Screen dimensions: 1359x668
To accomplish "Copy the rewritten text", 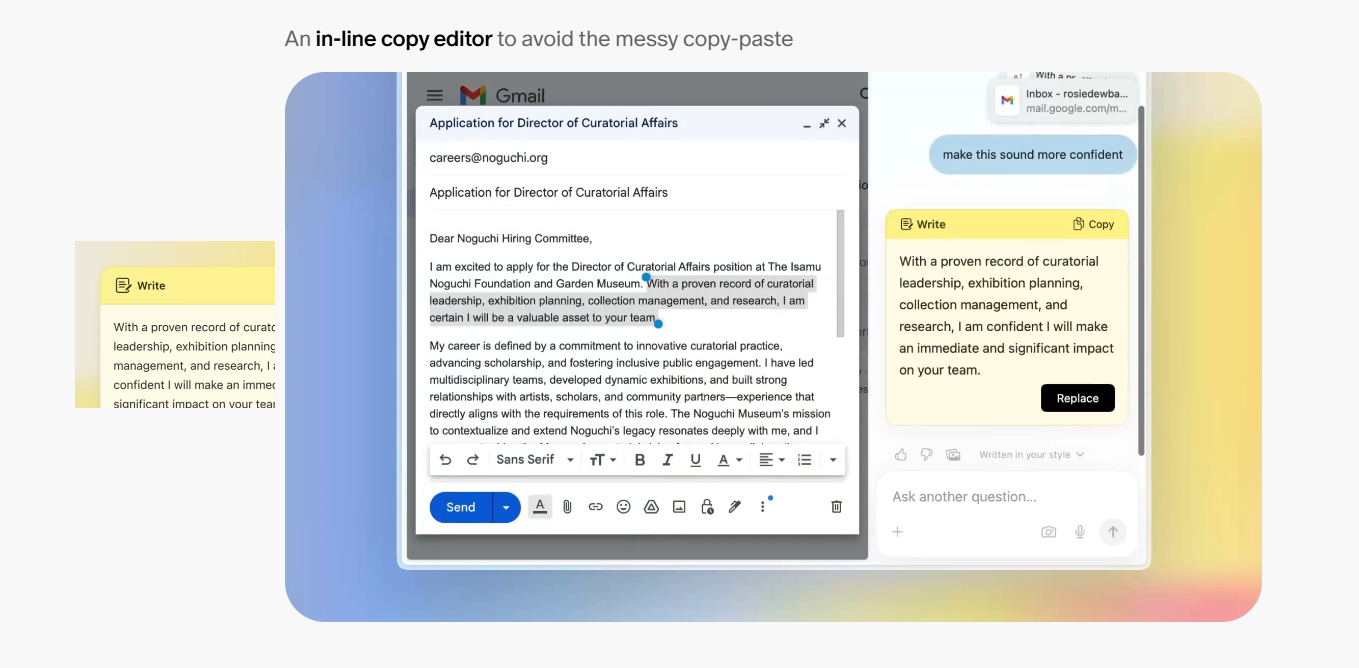I will [1093, 224].
